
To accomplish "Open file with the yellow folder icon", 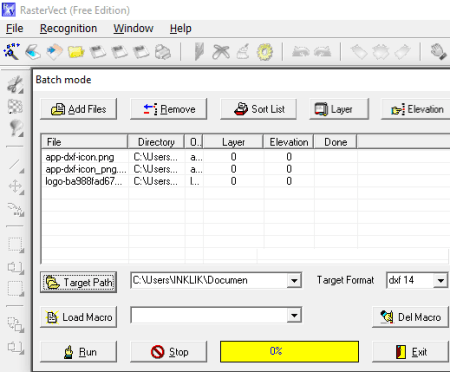I will (76, 52).
